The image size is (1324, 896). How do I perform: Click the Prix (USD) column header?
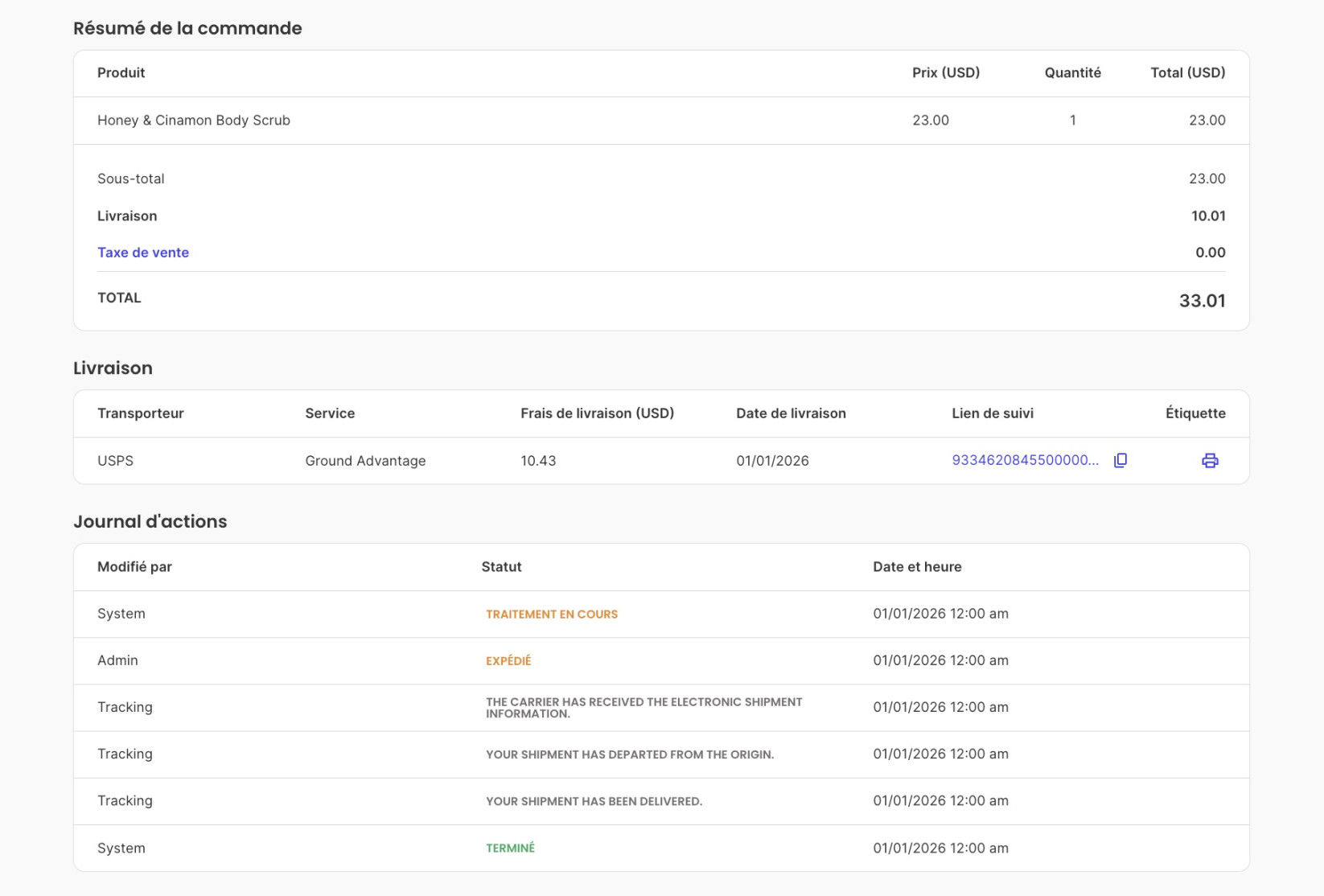(x=946, y=73)
